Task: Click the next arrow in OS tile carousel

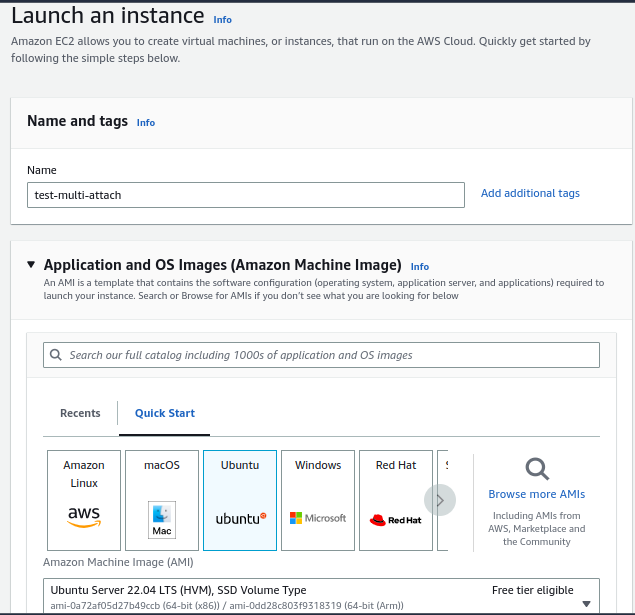Action: click(x=440, y=500)
